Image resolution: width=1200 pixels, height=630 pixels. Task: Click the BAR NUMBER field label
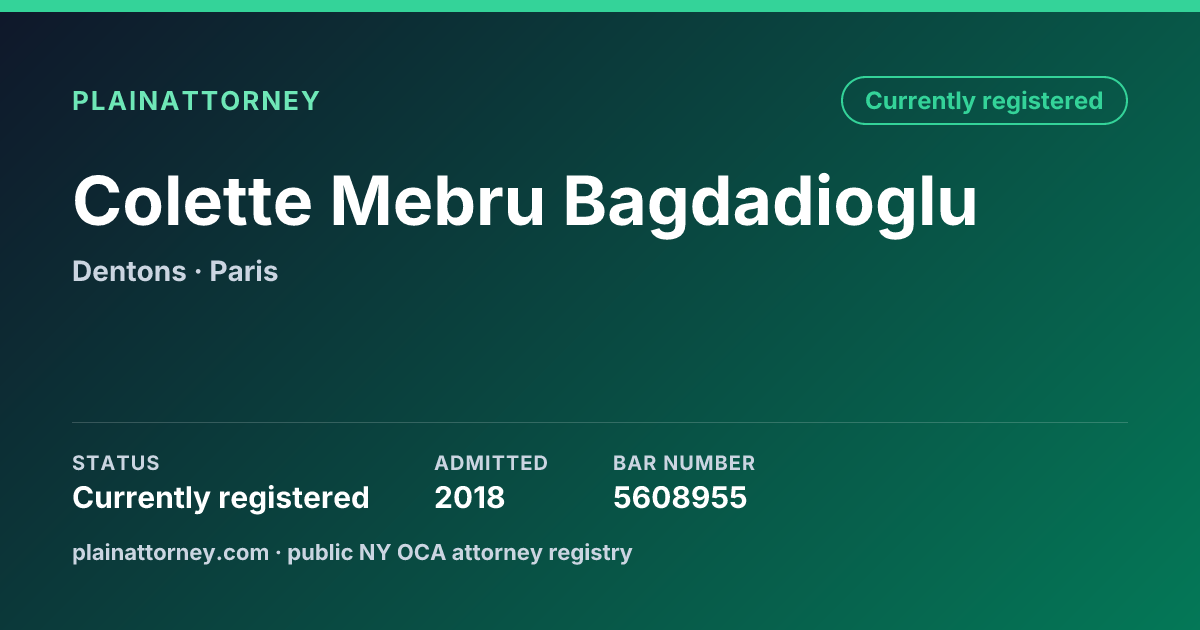coord(684,463)
